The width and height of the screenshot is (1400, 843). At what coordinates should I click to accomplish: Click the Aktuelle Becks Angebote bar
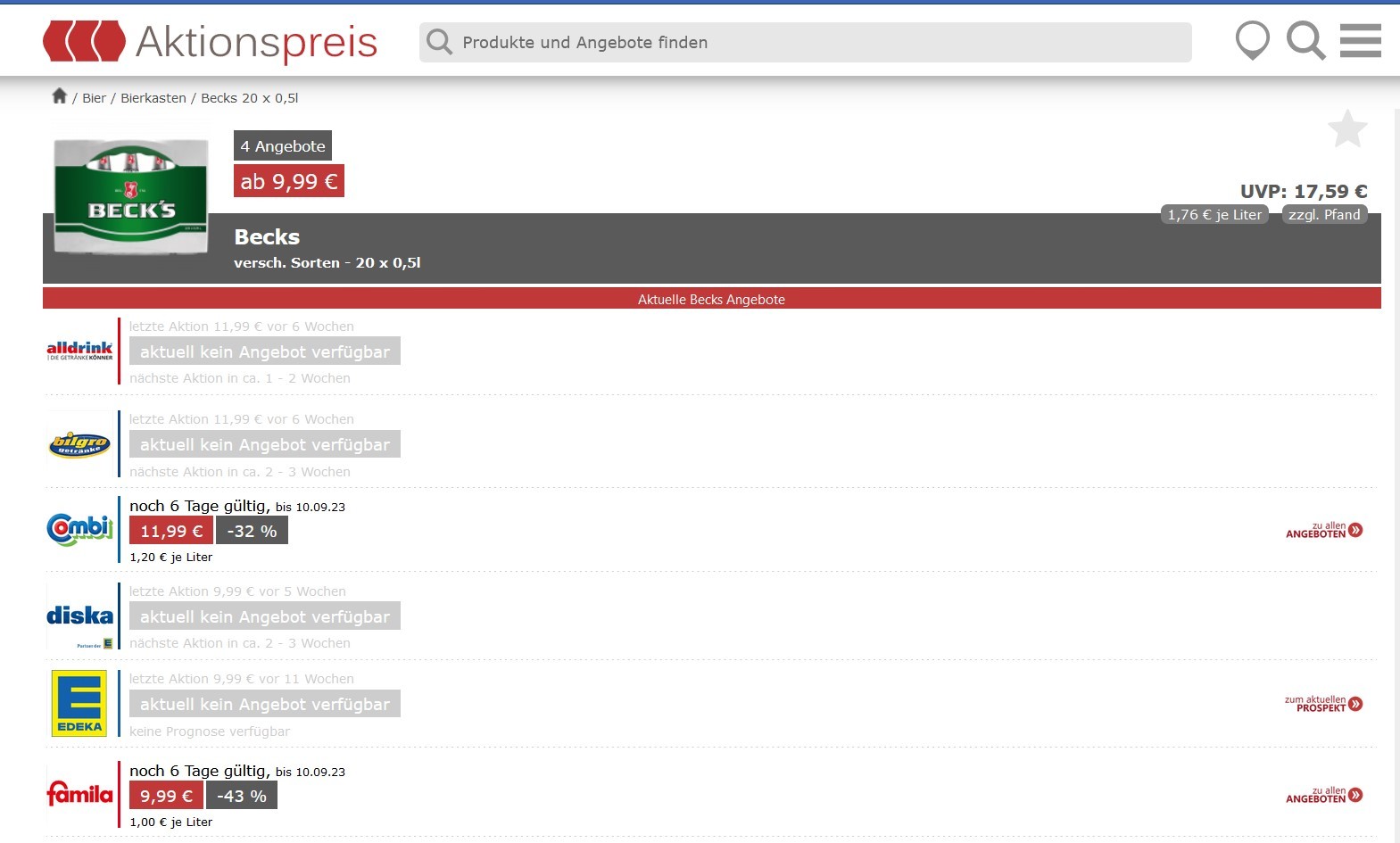712,299
